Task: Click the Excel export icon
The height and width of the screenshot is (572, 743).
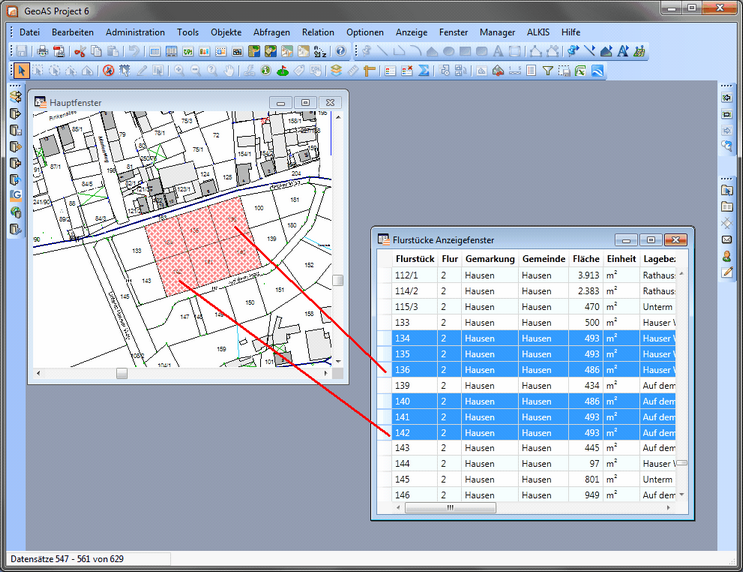Action: (581, 71)
